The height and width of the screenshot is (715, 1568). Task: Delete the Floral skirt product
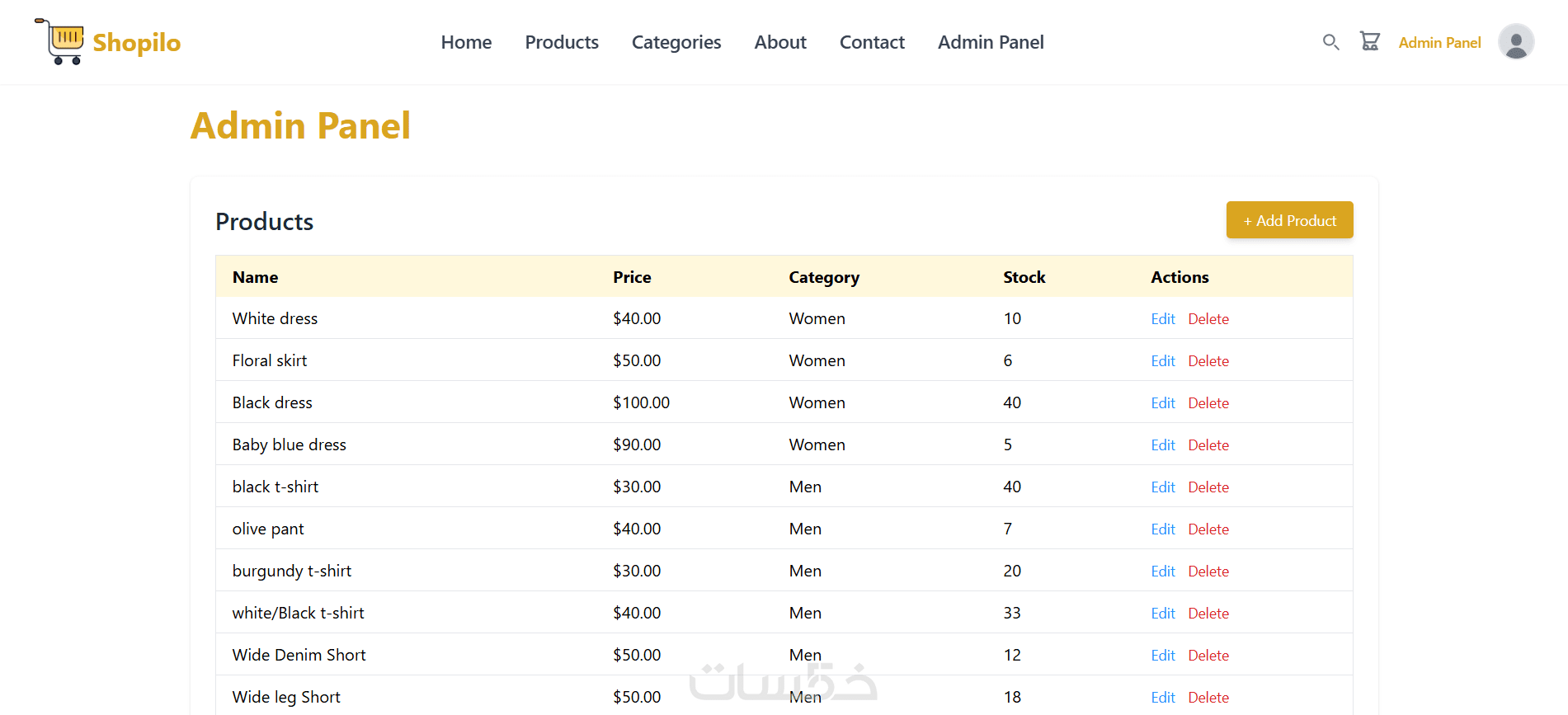point(1208,361)
